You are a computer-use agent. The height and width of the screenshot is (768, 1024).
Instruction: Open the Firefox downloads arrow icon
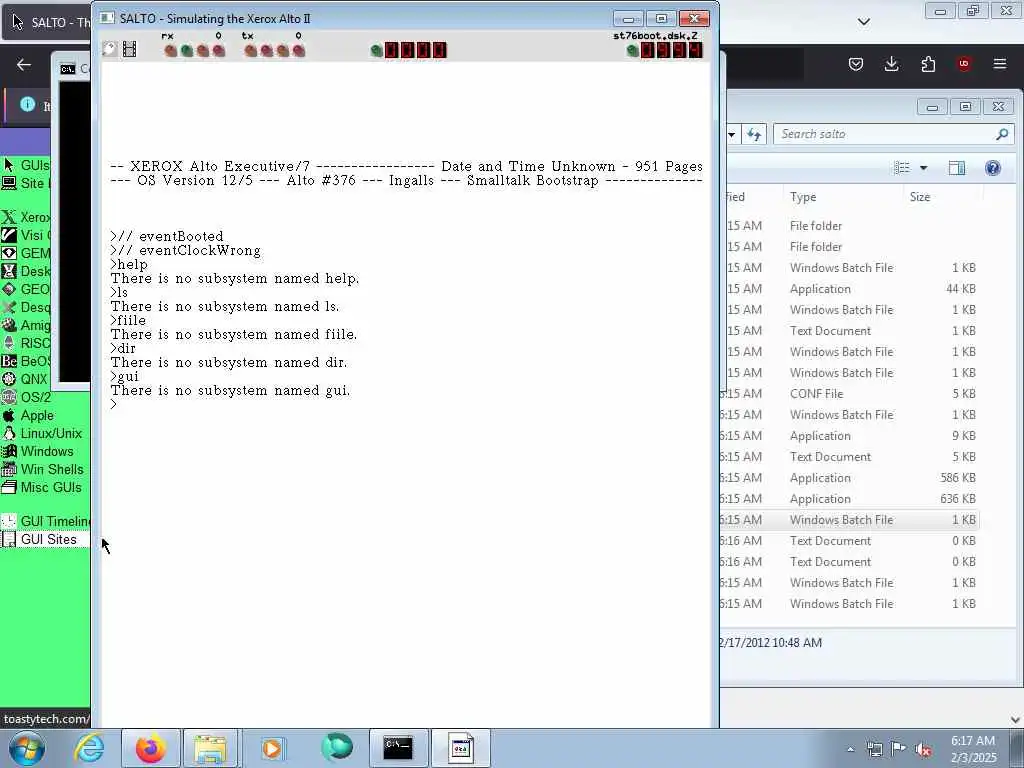(891, 64)
